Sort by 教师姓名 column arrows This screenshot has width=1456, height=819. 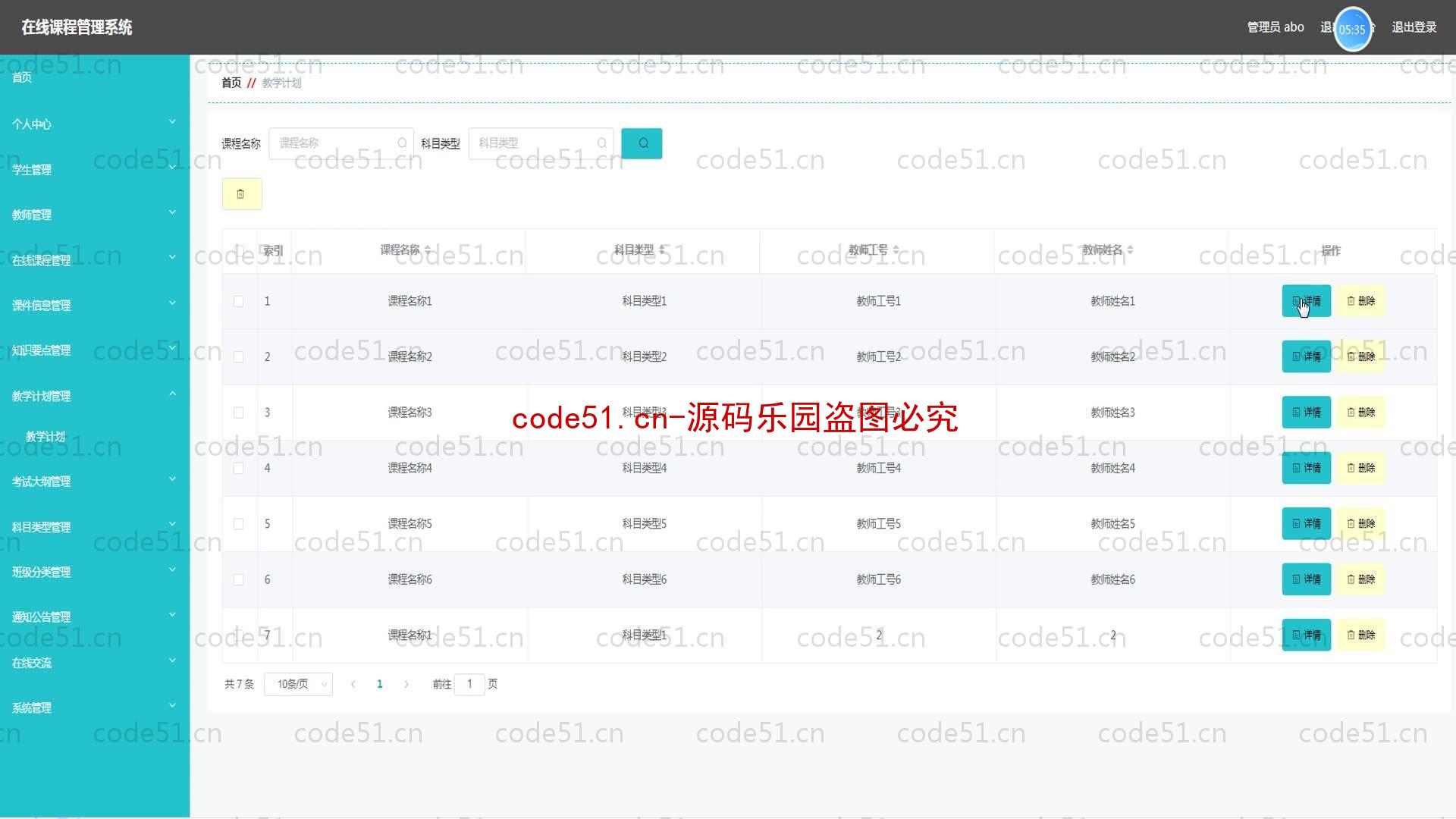[x=1130, y=250]
